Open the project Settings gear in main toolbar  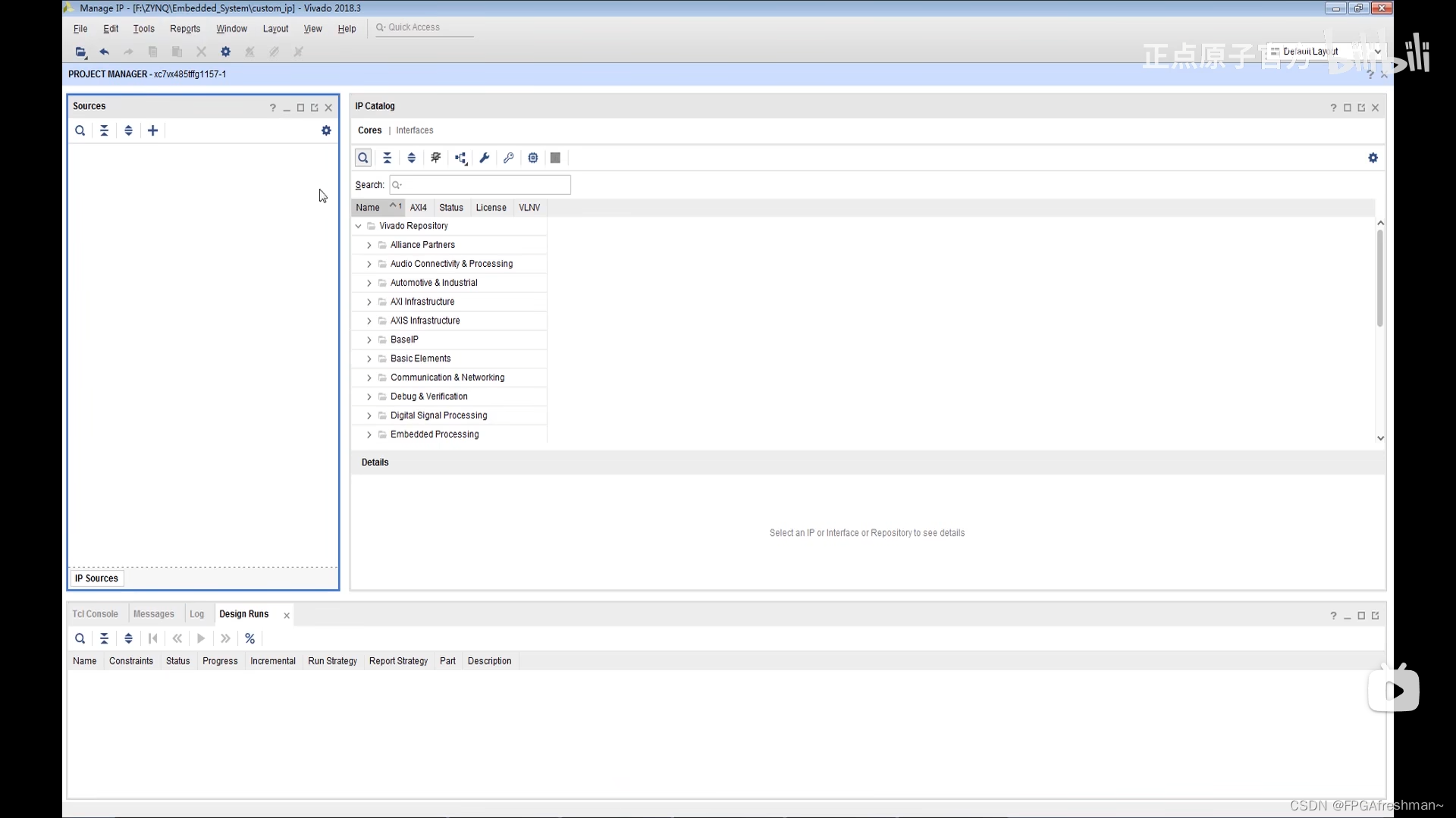tap(225, 52)
